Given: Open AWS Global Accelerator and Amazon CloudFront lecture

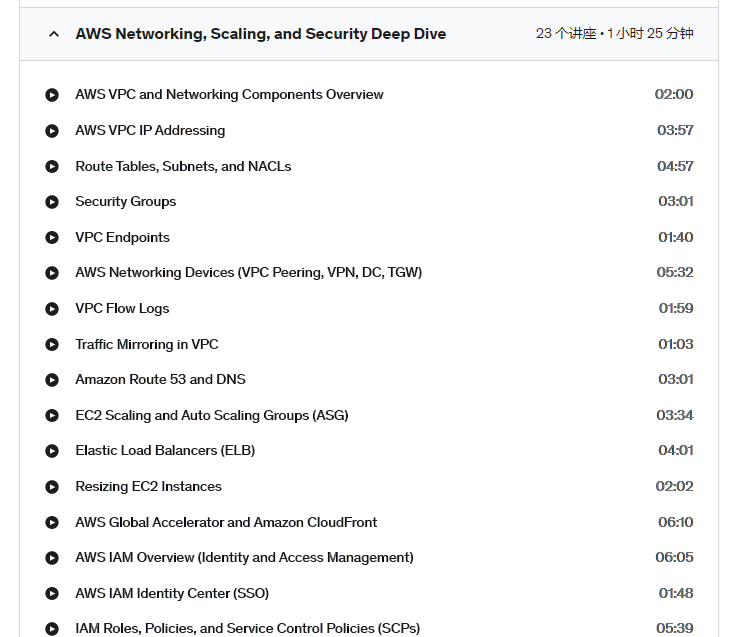Looking at the screenshot, I should click(226, 522).
